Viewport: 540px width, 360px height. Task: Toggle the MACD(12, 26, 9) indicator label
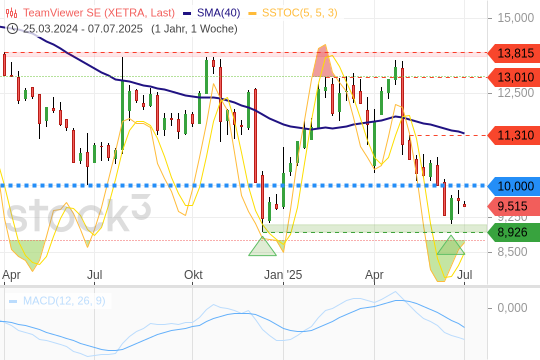tap(64, 301)
